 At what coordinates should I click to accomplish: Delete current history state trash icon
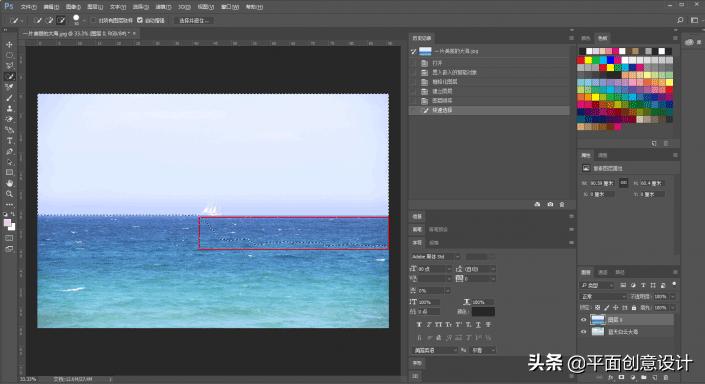coord(562,205)
